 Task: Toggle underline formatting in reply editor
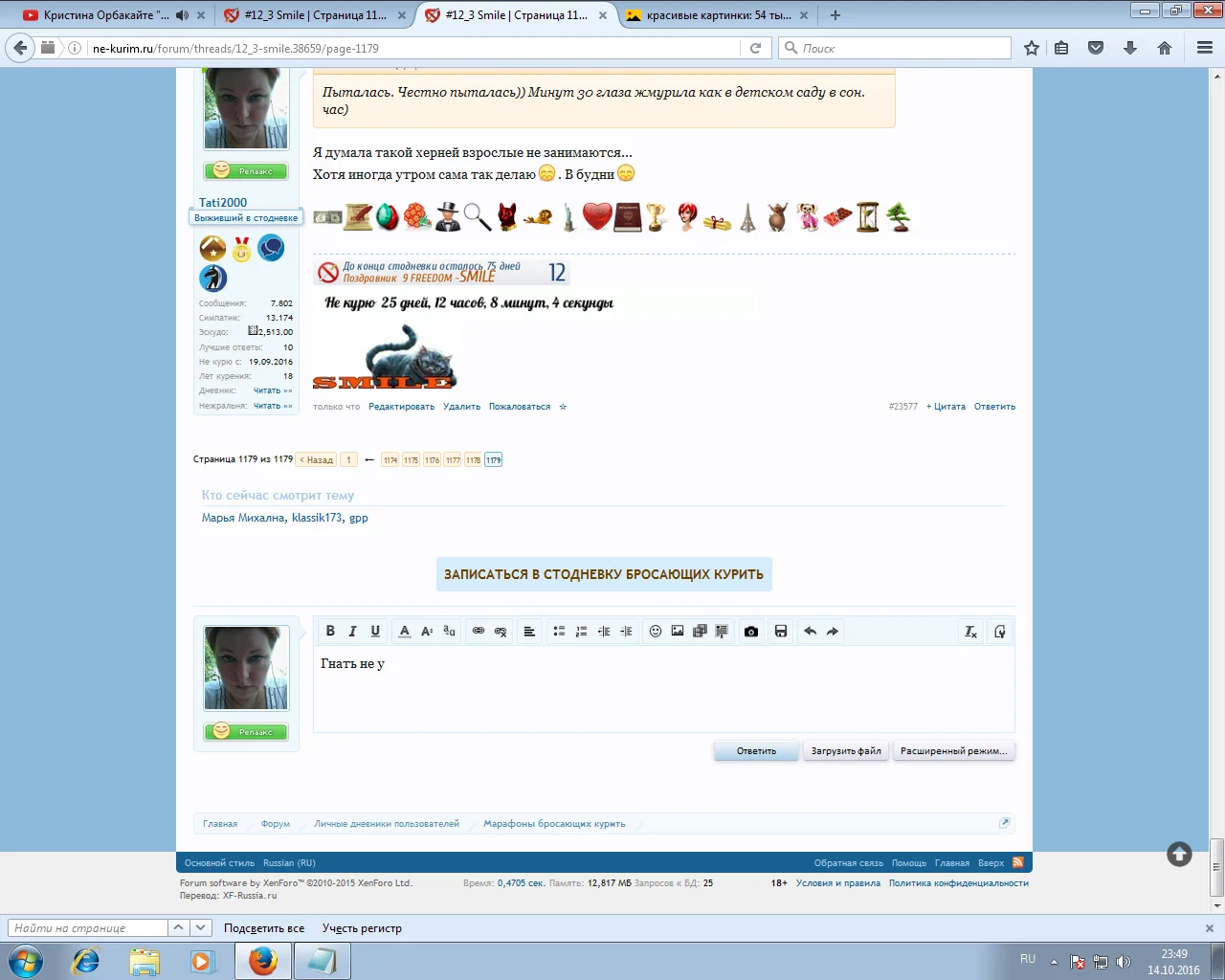click(375, 632)
